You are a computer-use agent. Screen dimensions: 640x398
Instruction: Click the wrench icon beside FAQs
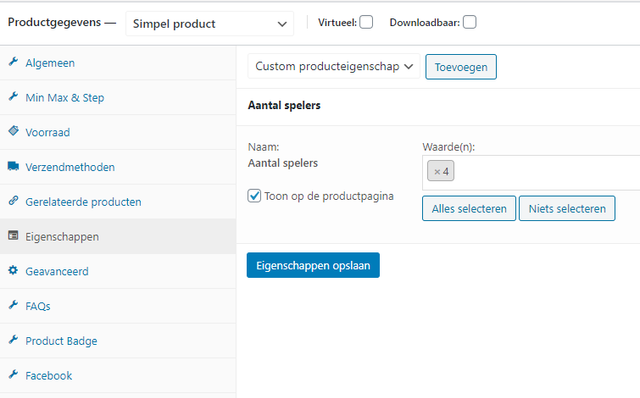13,305
